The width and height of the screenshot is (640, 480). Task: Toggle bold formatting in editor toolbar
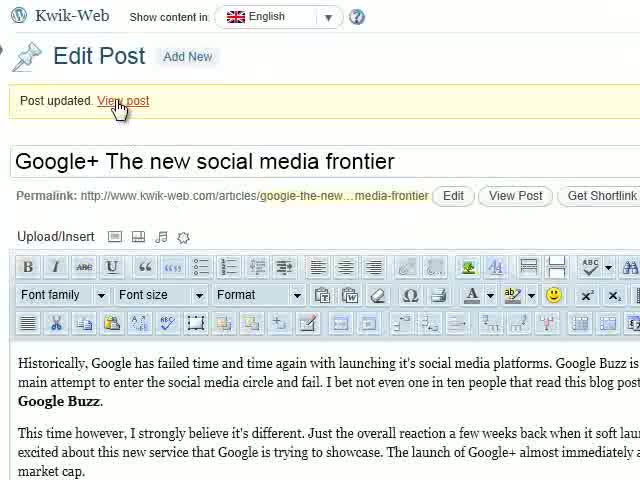click(28, 267)
